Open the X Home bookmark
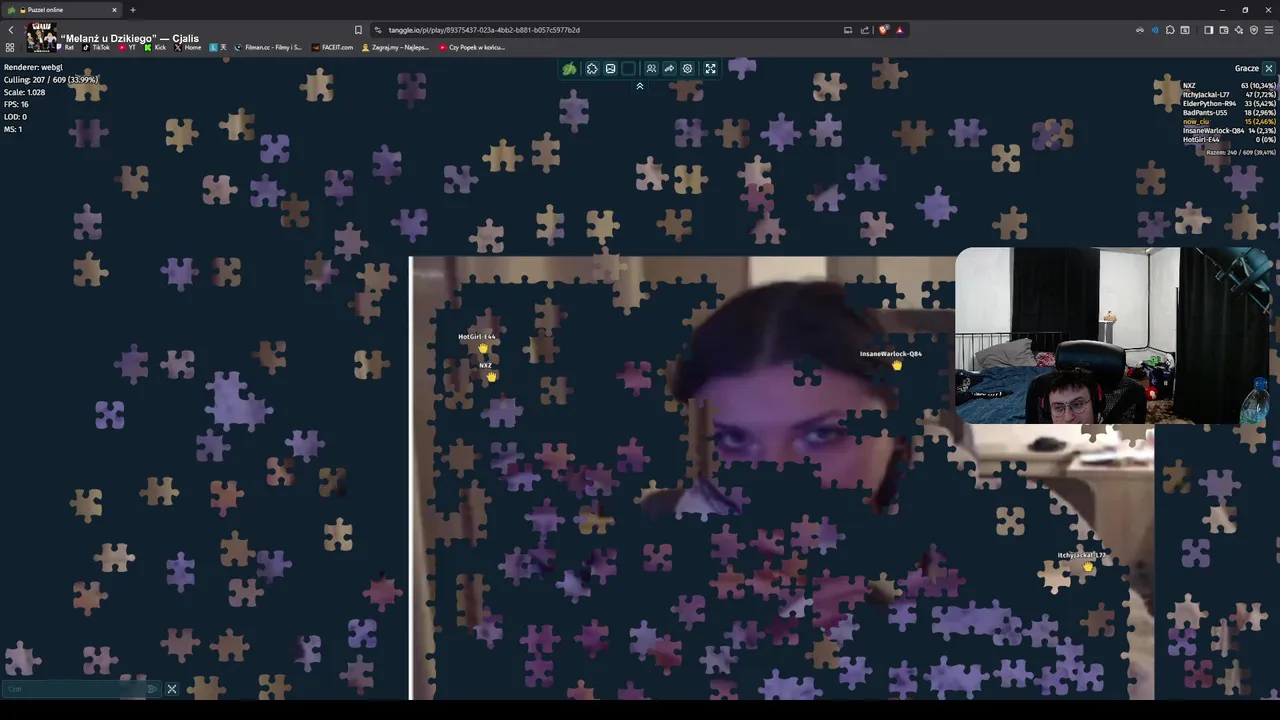The width and height of the screenshot is (1280, 720). 188,47
